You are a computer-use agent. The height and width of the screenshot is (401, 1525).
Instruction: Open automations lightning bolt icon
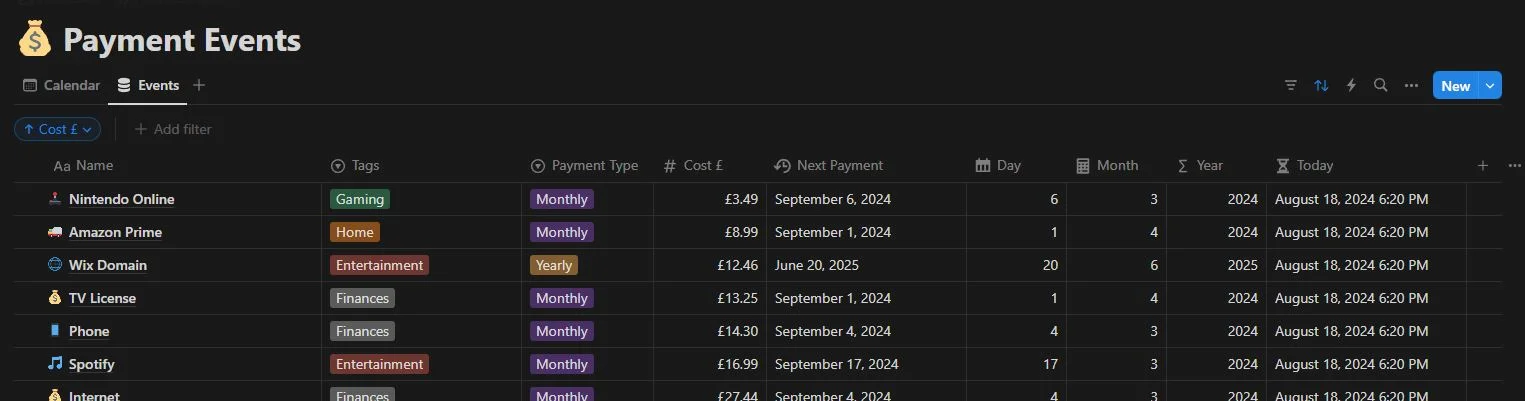pyautogui.click(x=1351, y=86)
